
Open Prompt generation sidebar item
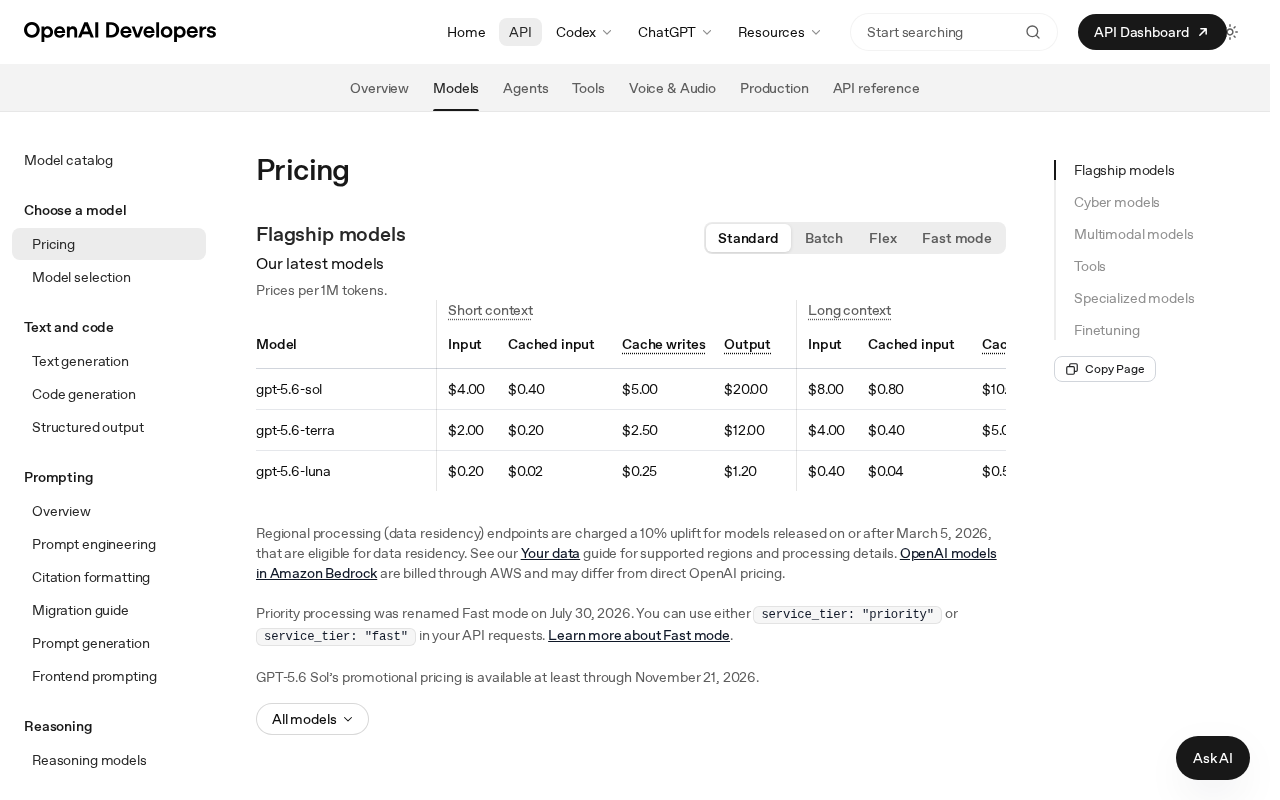pyautogui.click(x=109, y=643)
